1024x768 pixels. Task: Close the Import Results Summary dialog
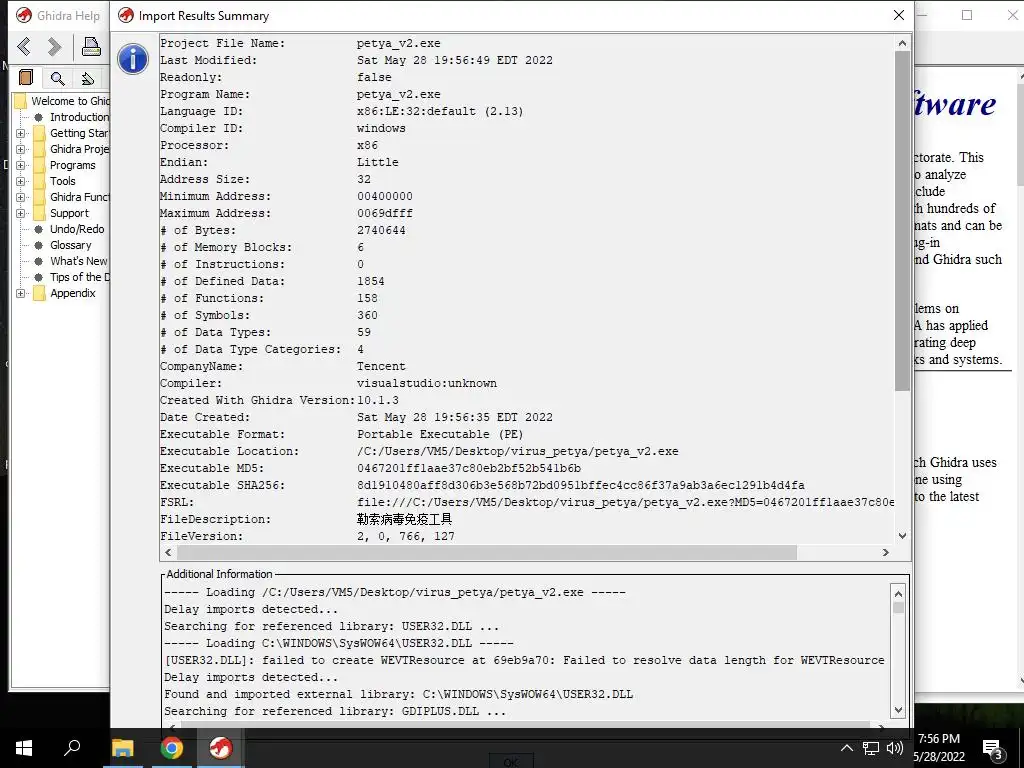point(899,15)
